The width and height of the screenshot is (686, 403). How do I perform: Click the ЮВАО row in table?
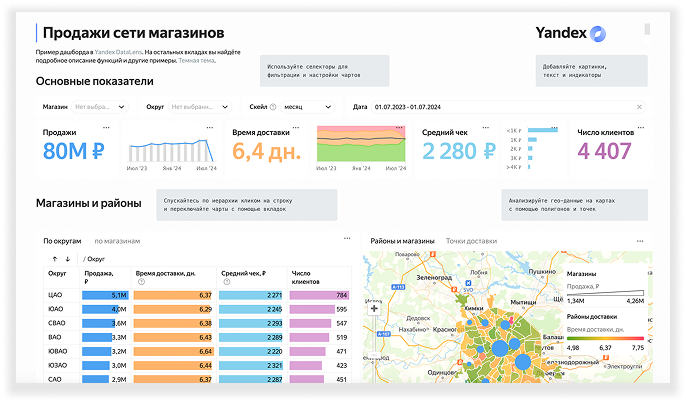click(197, 351)
